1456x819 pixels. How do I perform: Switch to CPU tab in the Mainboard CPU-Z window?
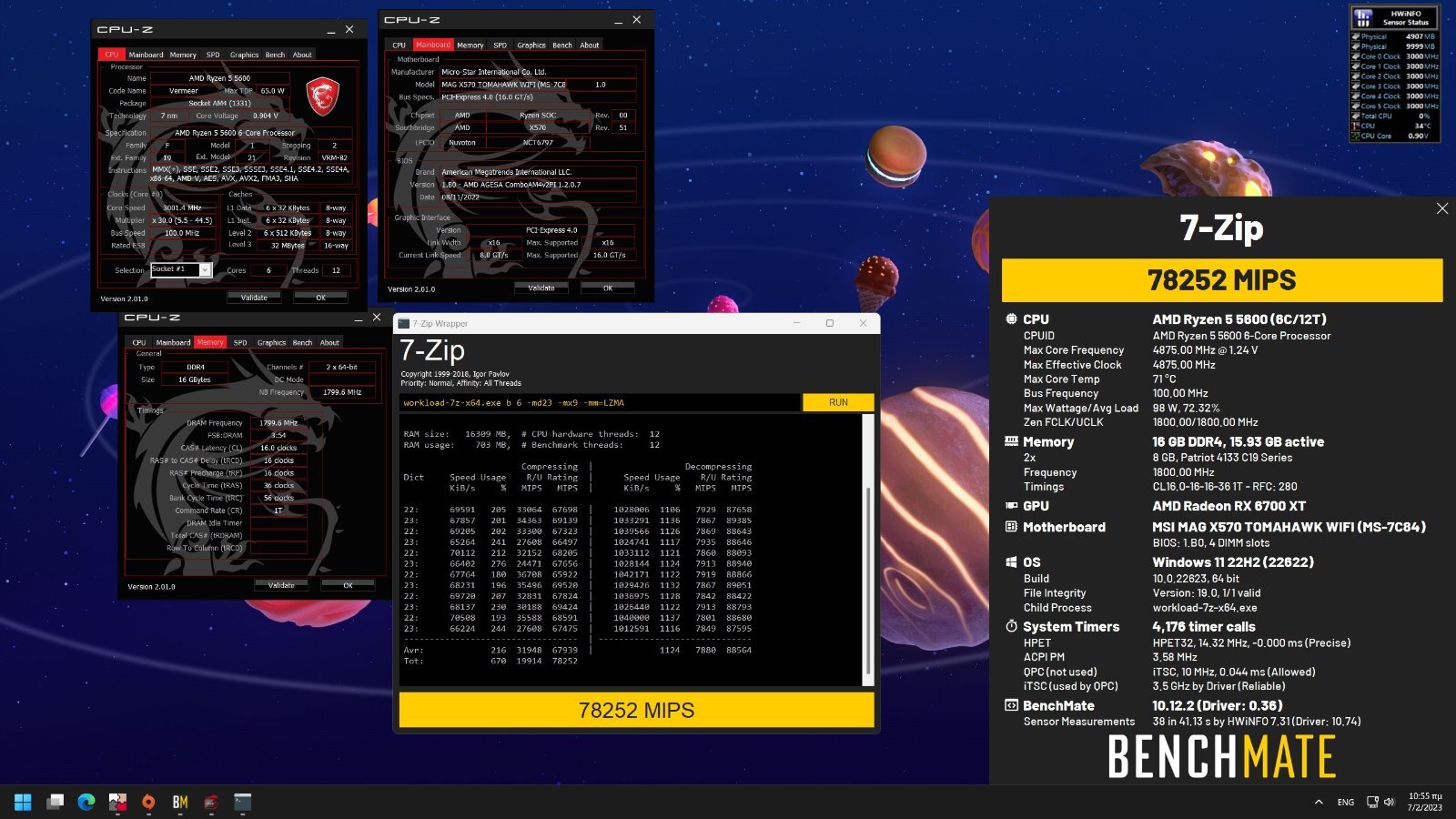(x=399, y=45)
